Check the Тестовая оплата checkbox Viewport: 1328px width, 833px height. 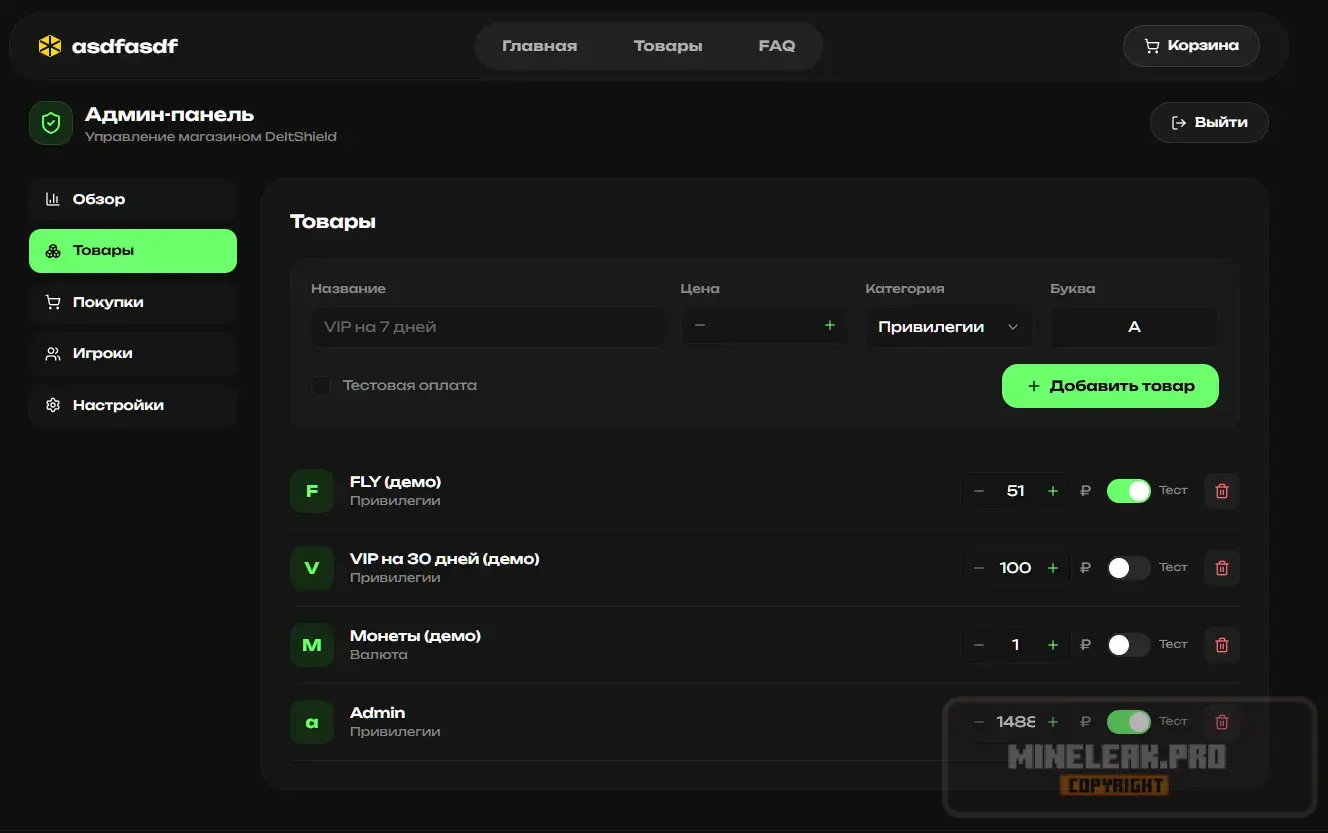point(321,385)
